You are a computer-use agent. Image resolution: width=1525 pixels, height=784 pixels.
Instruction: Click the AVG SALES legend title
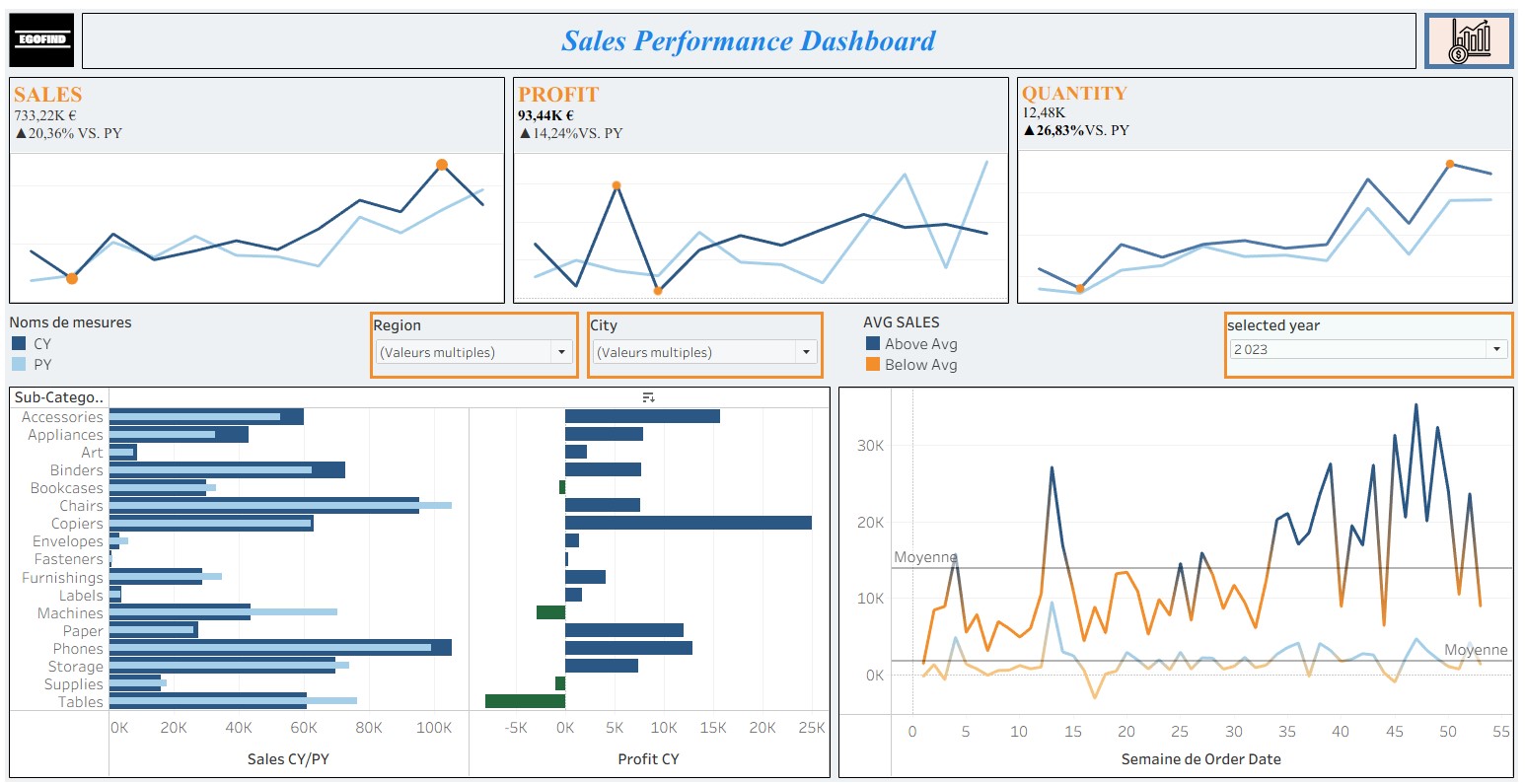point(902,322)
